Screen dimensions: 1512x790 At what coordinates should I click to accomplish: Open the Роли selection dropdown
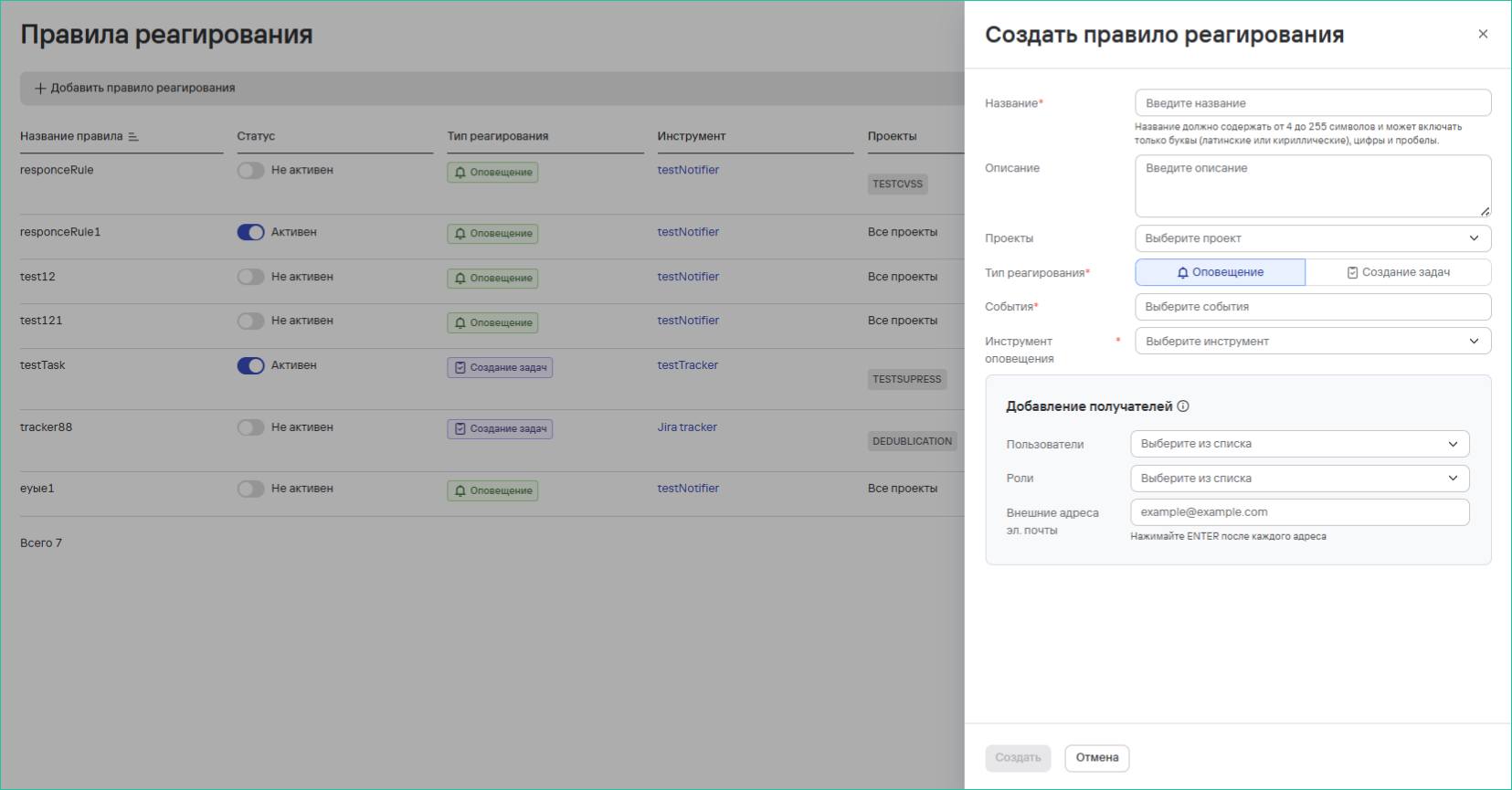tap(1299, 479)
